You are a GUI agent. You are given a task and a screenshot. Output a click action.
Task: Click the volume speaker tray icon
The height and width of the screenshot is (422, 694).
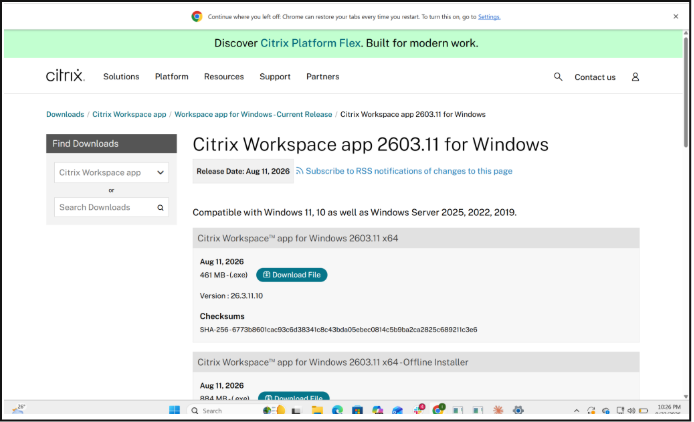pyautogui.click(x=631, y=410)
